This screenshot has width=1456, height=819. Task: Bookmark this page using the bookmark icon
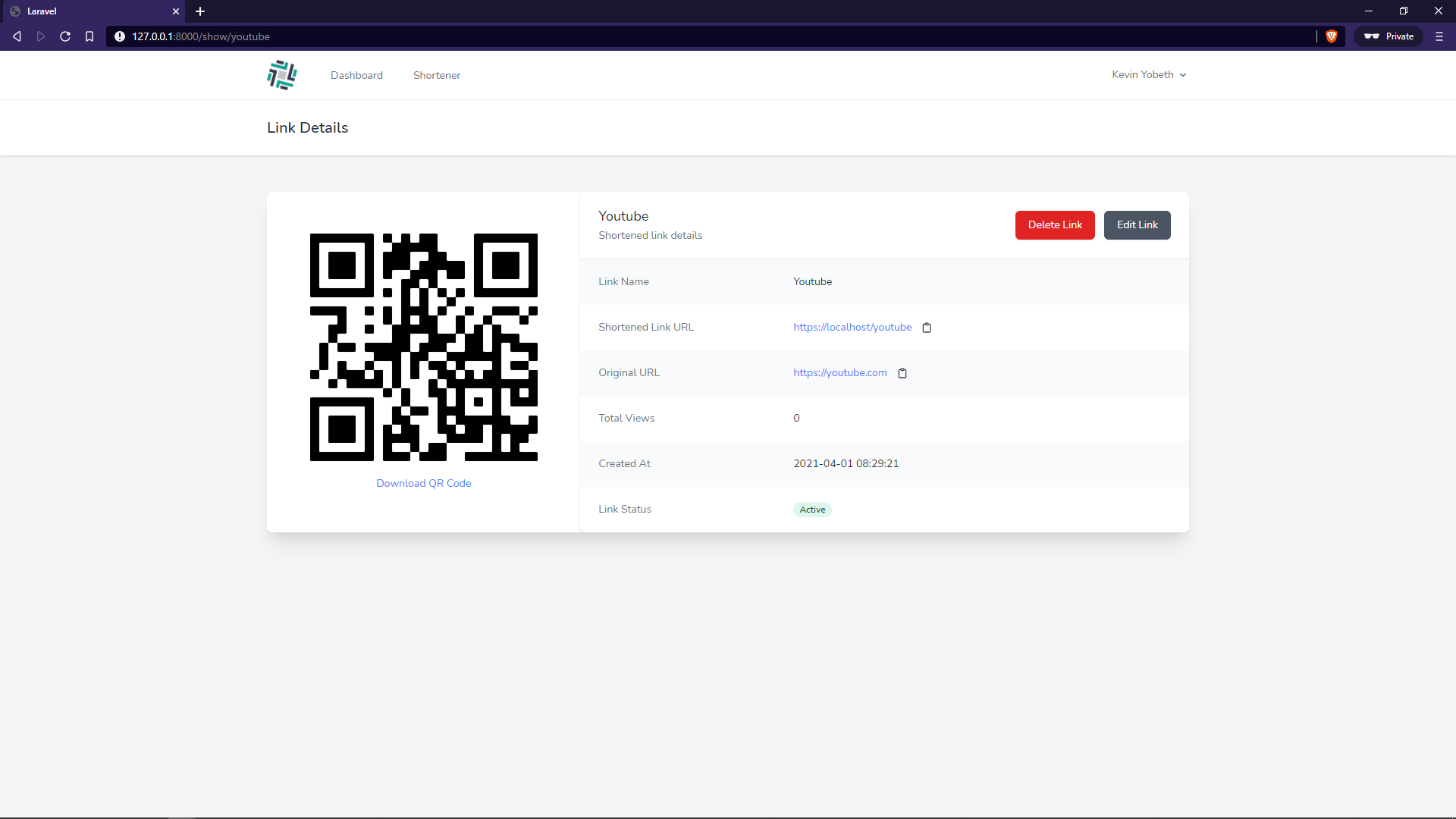point(89,36)
